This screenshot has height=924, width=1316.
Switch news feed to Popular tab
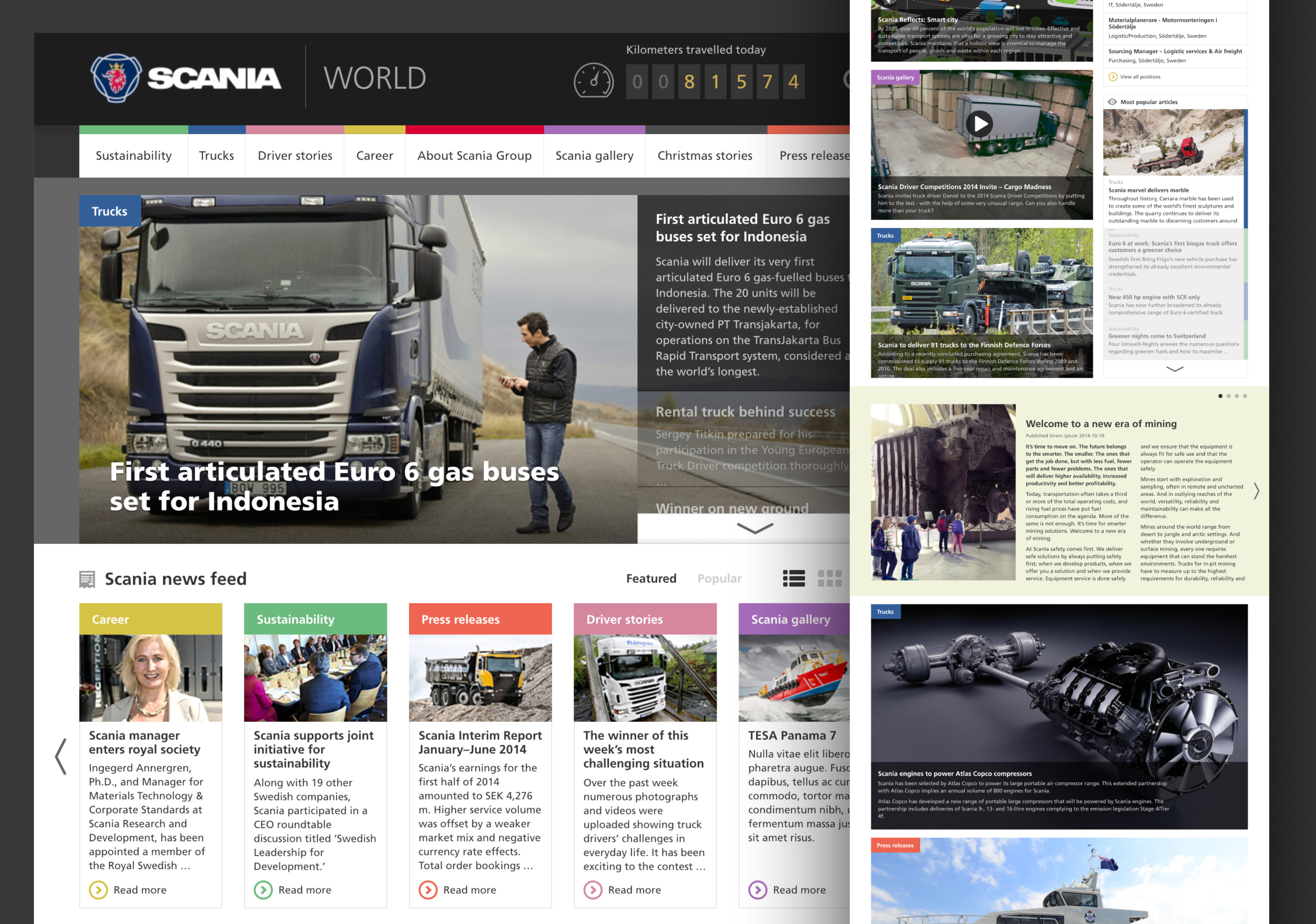point(719,579)
